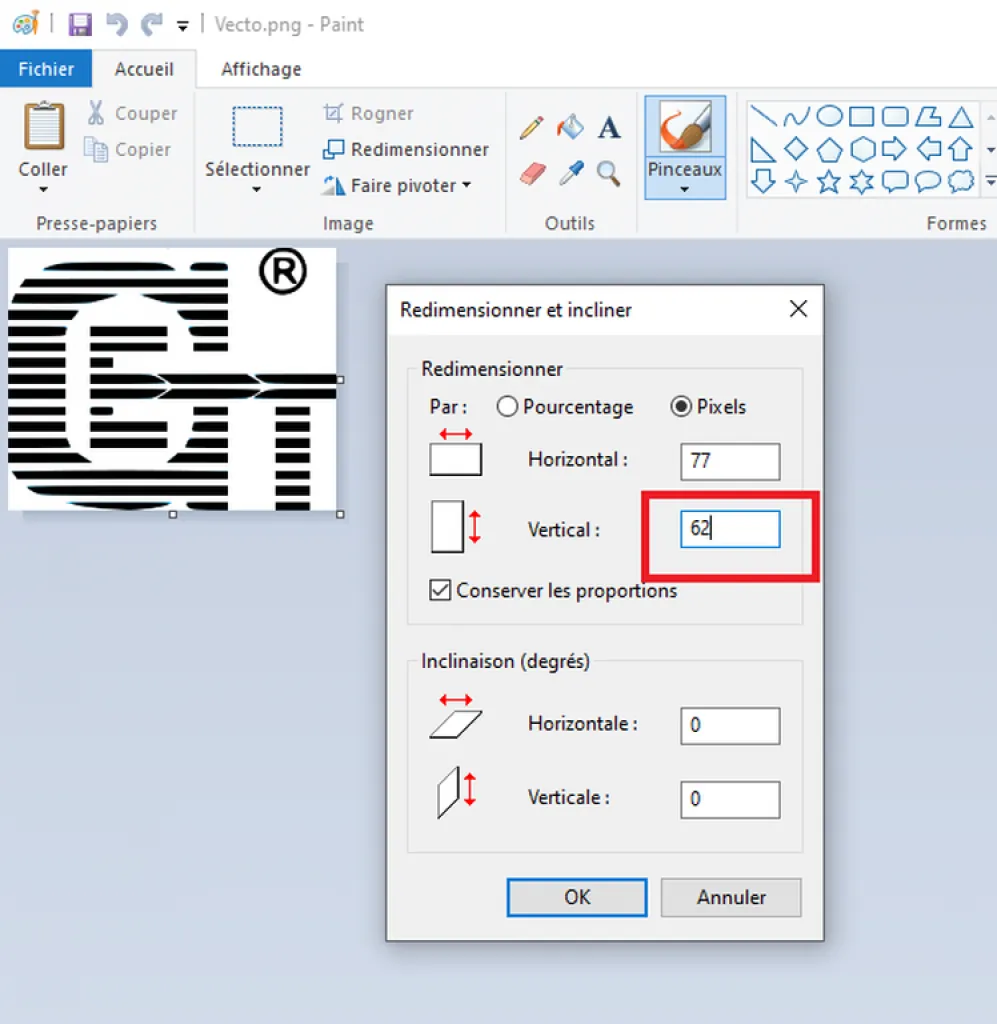Select the Rounded rectangle shape
The width and height of the screenshot is (997, 1024).
894,117
